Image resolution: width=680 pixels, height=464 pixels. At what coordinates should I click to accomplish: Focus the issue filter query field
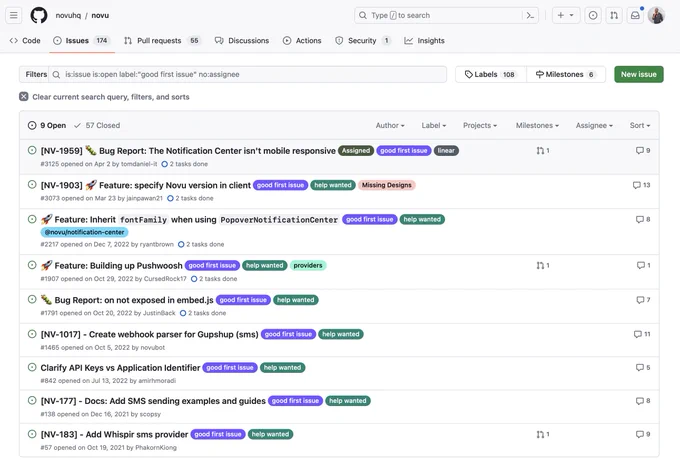click(248, 74)
